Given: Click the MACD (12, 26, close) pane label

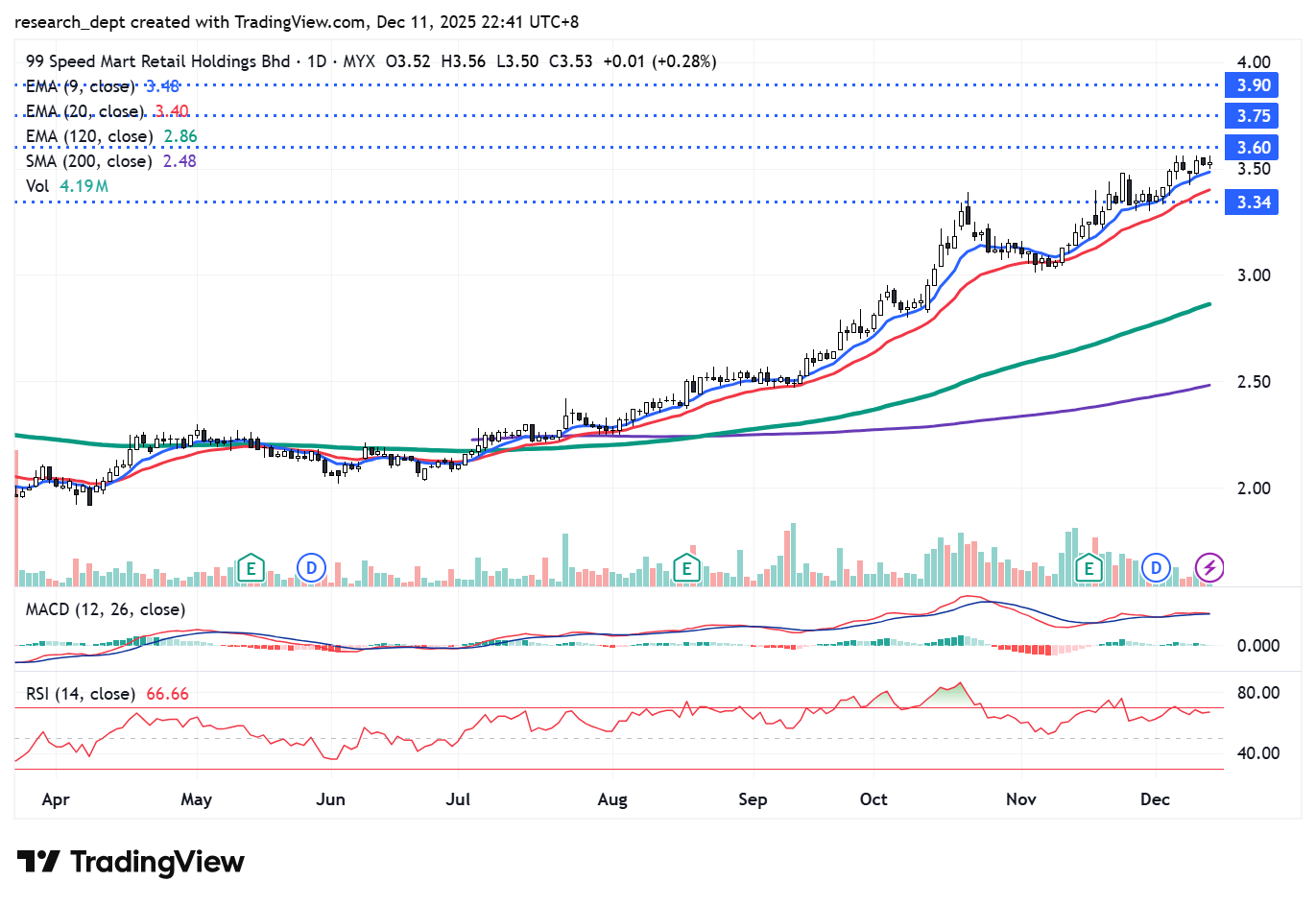Looking at the screenshot, I should pyautogui.click(x=106, y=609).
